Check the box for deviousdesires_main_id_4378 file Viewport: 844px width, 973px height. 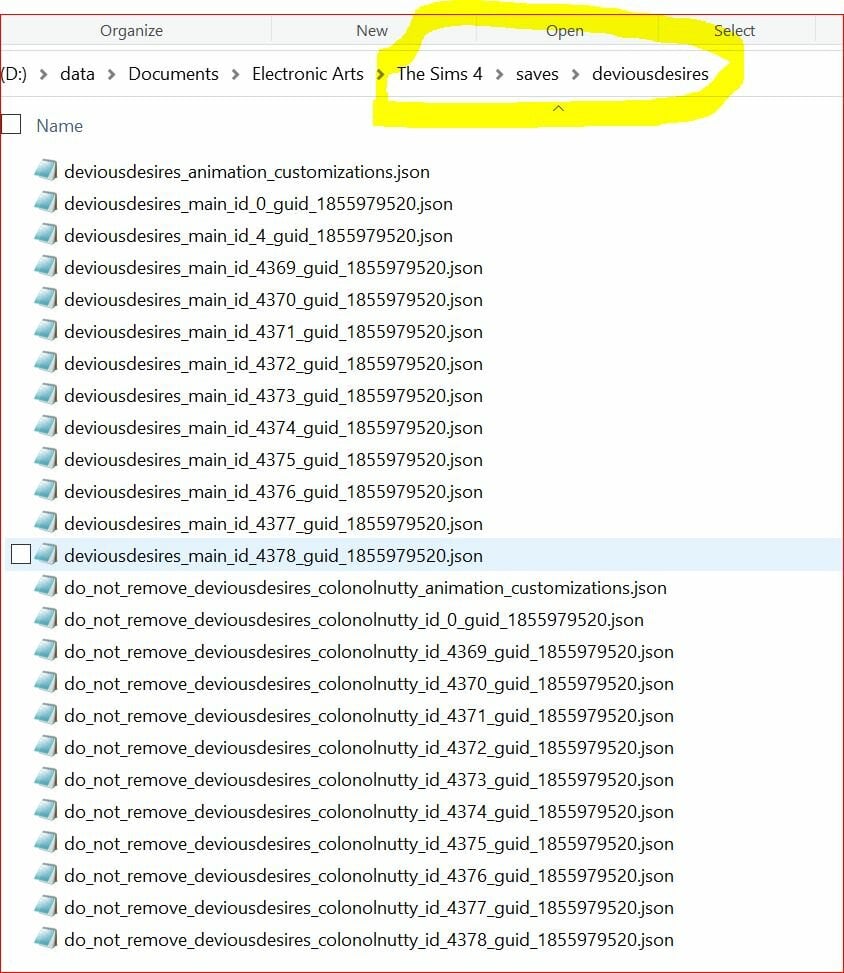[x=21, y=554]
